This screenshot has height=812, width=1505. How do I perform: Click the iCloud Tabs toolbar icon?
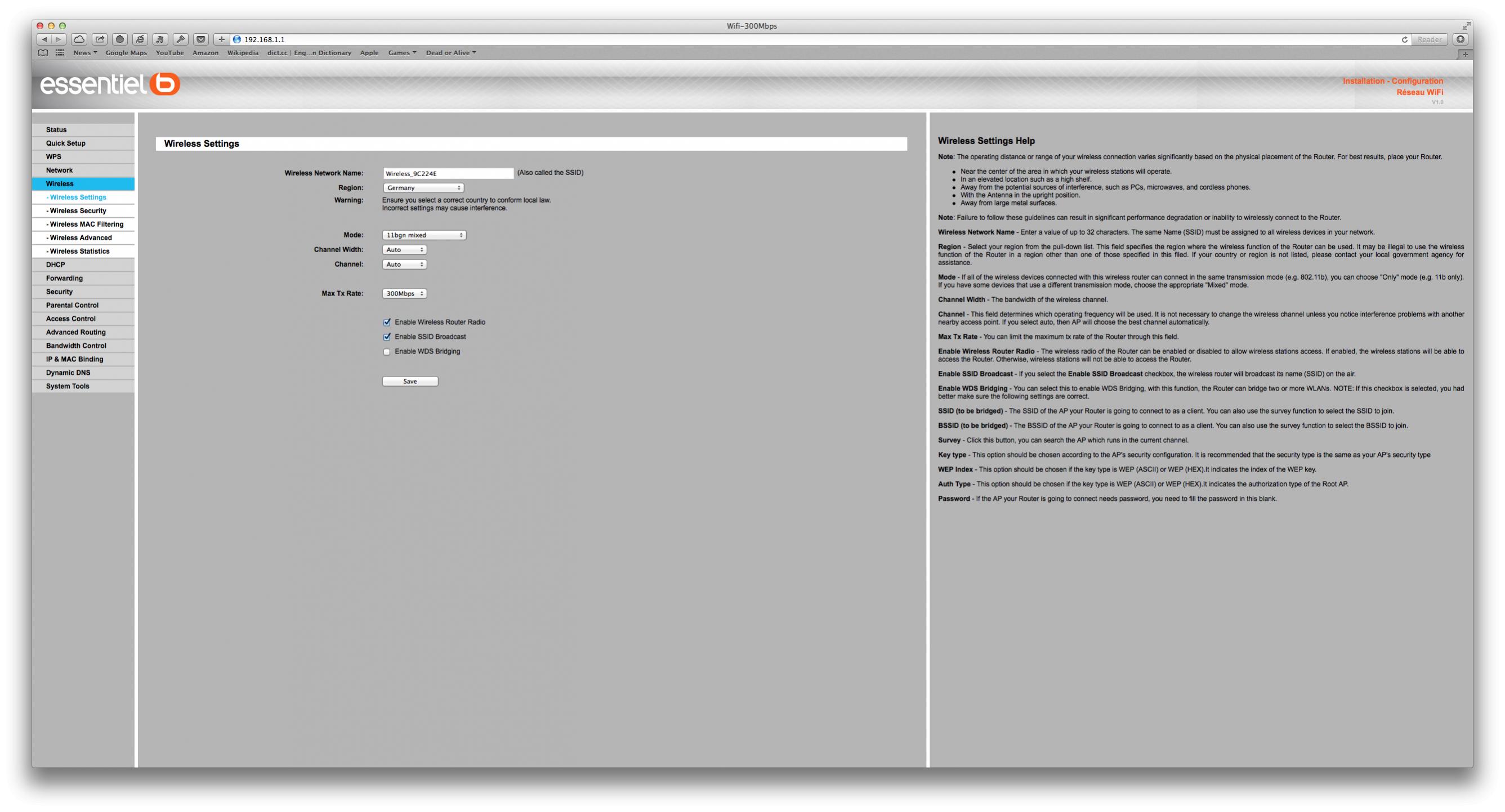(x=79, y=39)
